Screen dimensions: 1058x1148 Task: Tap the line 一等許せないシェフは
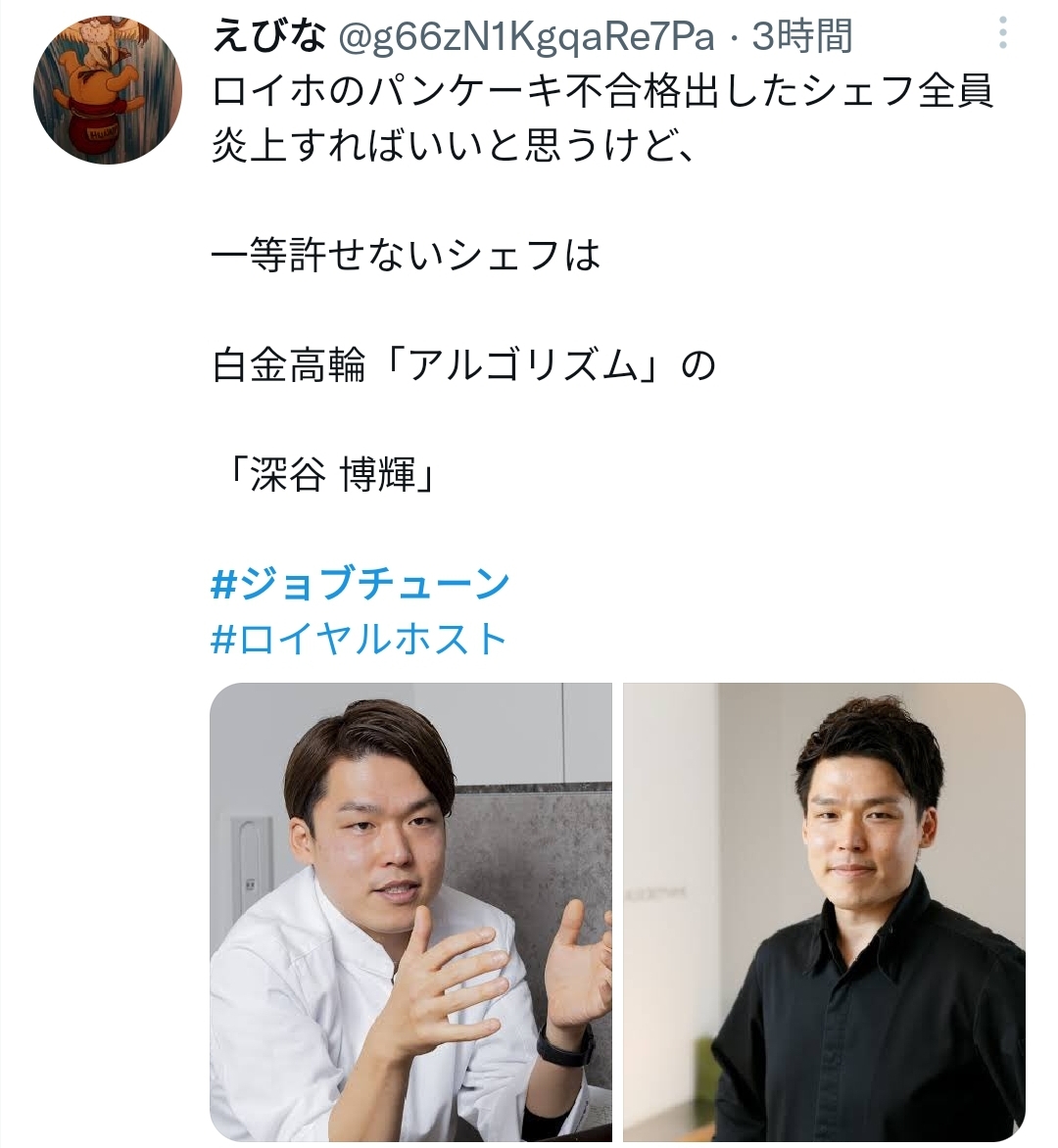(x=407, y=257)
